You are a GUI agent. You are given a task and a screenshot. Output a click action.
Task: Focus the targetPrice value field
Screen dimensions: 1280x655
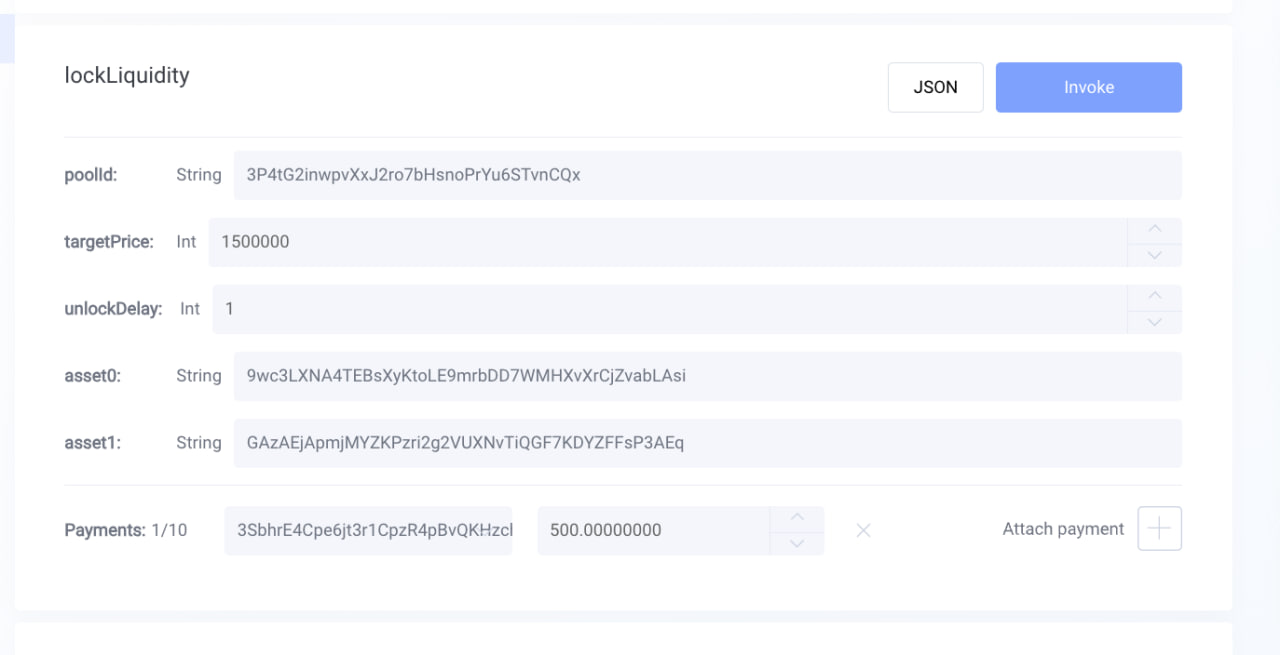(668, 242)
